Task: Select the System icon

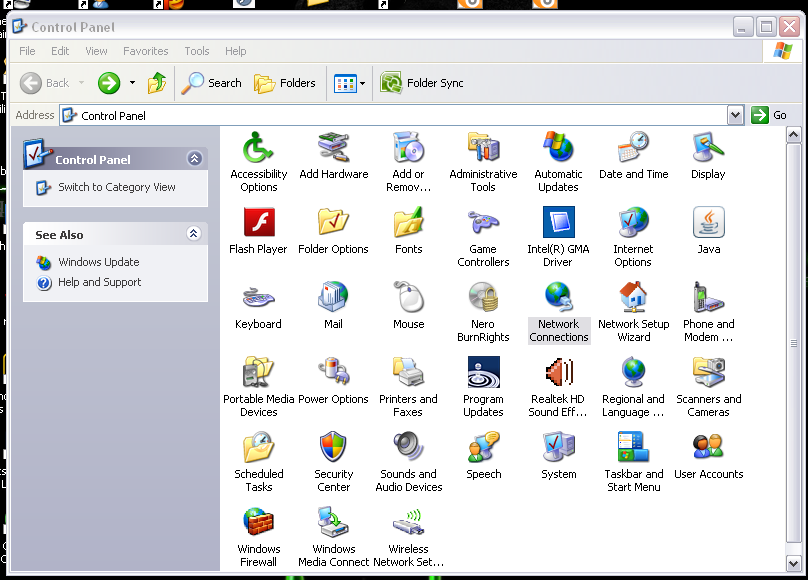Action: tap(559, 447)
